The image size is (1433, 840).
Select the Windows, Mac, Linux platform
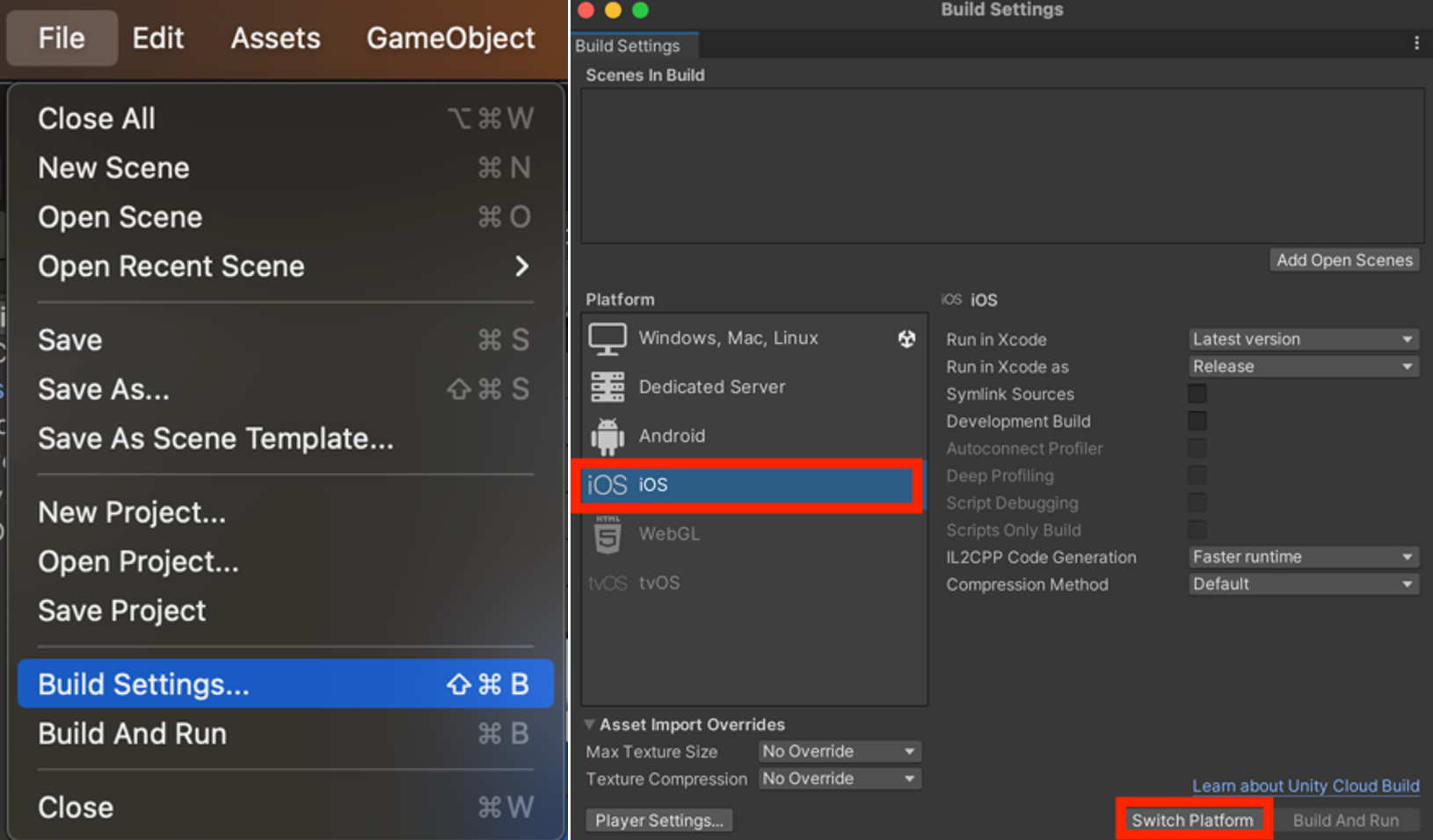click(728, 337)
